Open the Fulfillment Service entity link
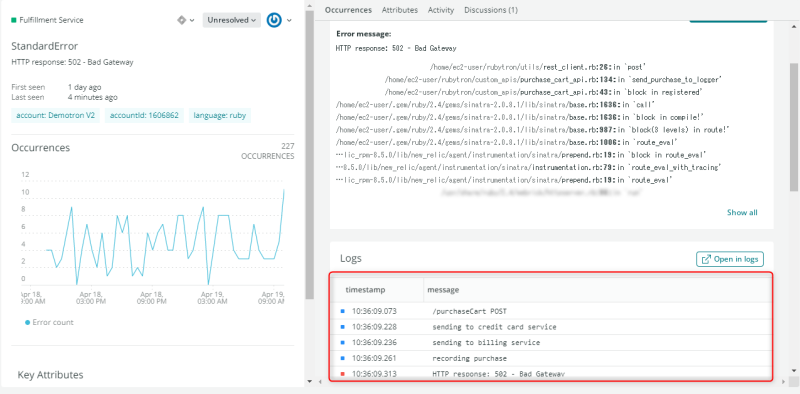Viewport: 800px width, 394px height. (x=51, y=20)
